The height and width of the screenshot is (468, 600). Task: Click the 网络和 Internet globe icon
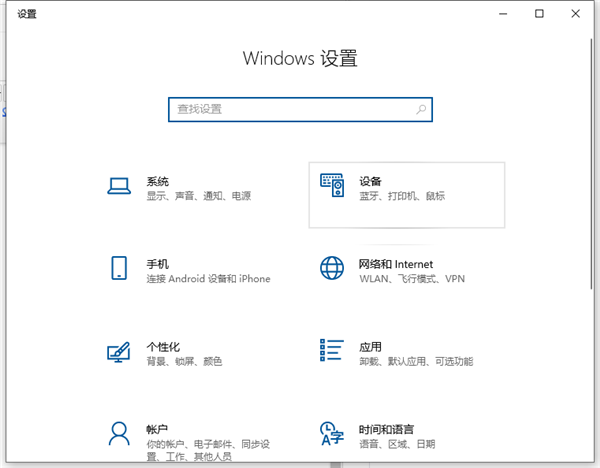click(x=332, y=268)
